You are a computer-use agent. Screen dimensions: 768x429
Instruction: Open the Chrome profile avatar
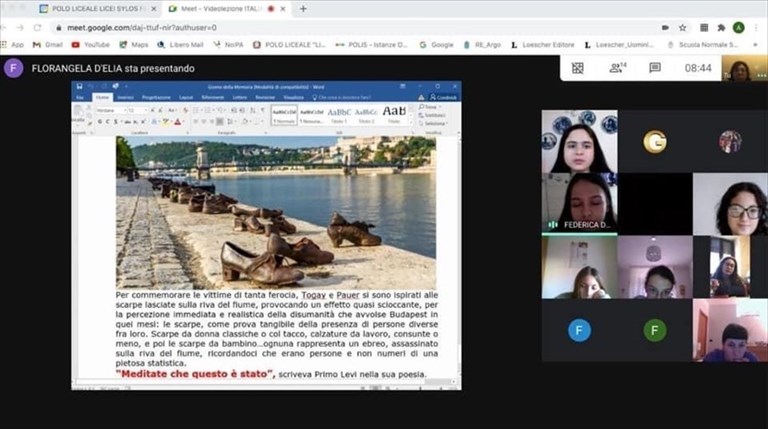click(x=739, y=27)
